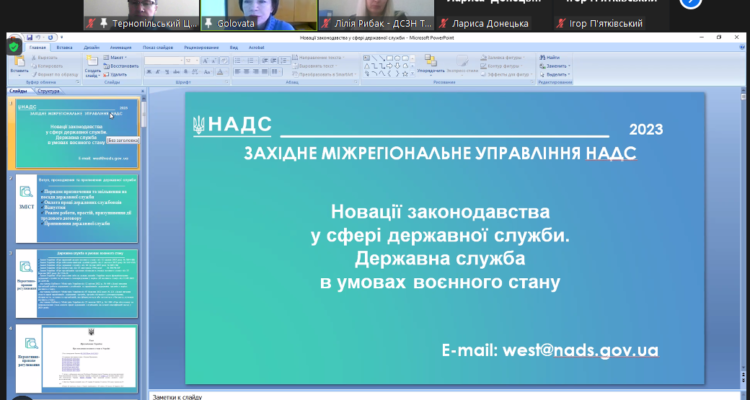Viewport: 750px width, 400px height.
Task: Click the Восстановить button
Action: click(x=121, y=66)
